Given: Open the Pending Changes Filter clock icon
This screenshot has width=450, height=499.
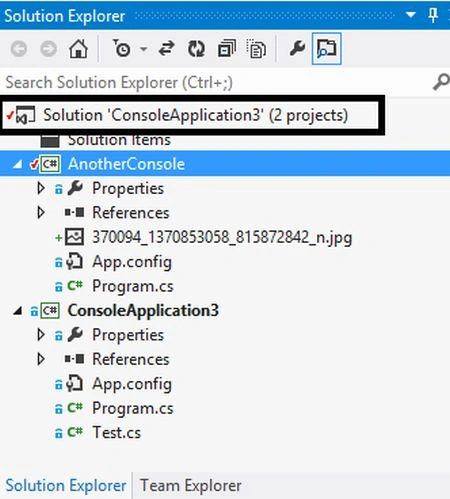Looking at the screenshot, I should tap(121, 49).
